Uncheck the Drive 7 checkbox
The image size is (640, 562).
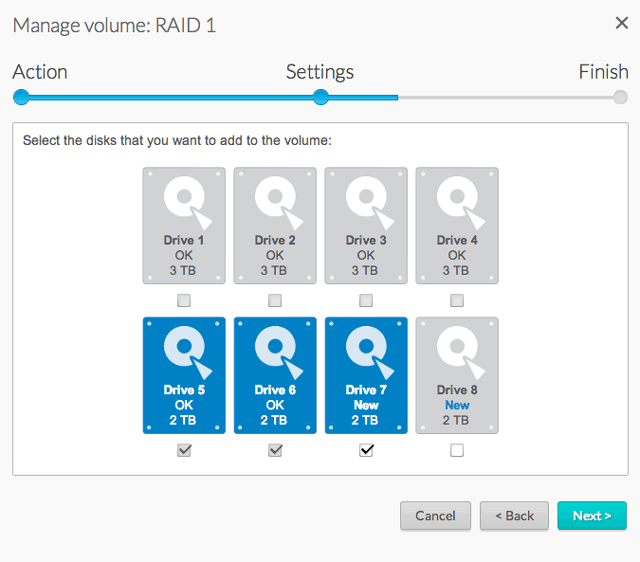click(x=366, y=450)
